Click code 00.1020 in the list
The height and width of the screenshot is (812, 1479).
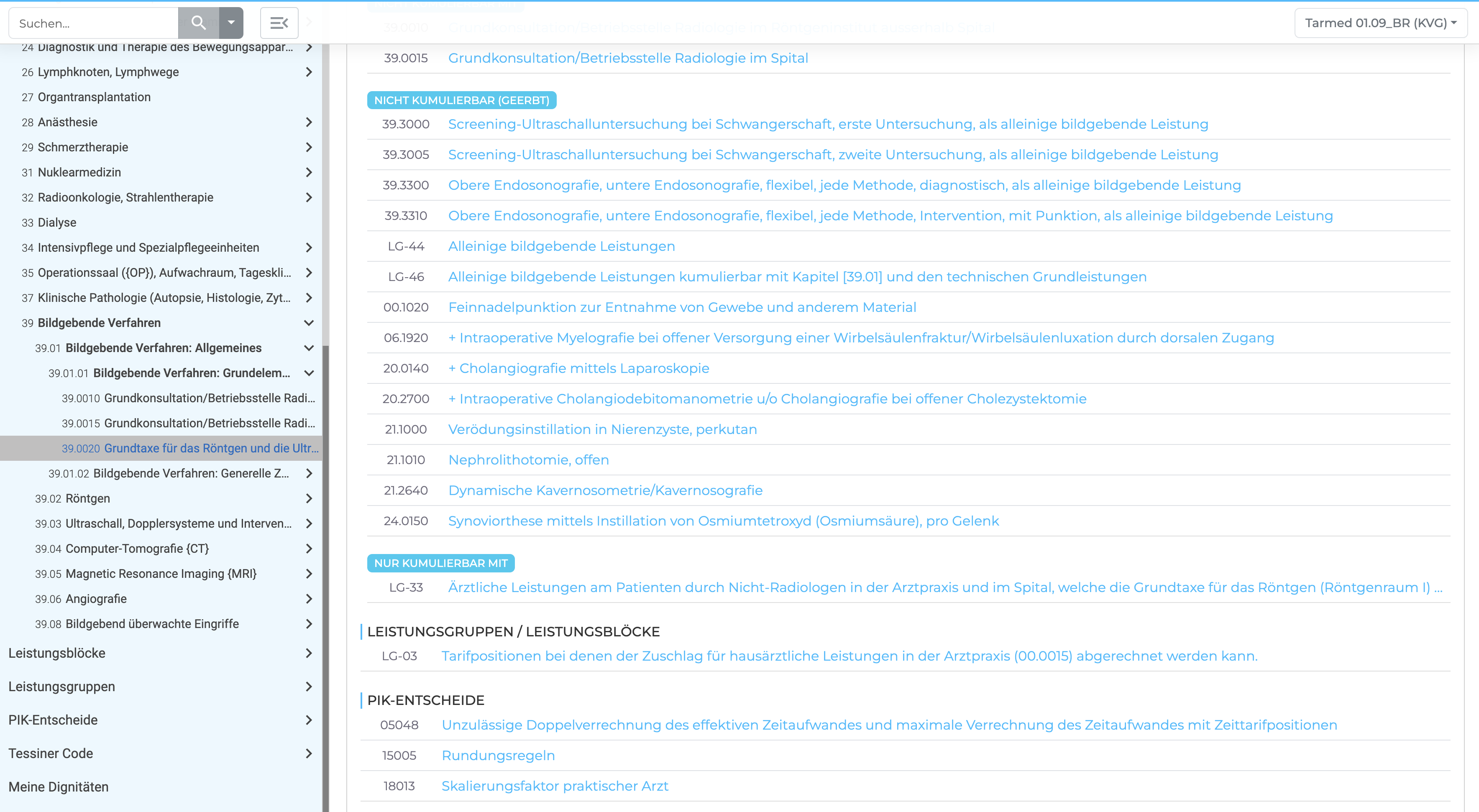406,307
